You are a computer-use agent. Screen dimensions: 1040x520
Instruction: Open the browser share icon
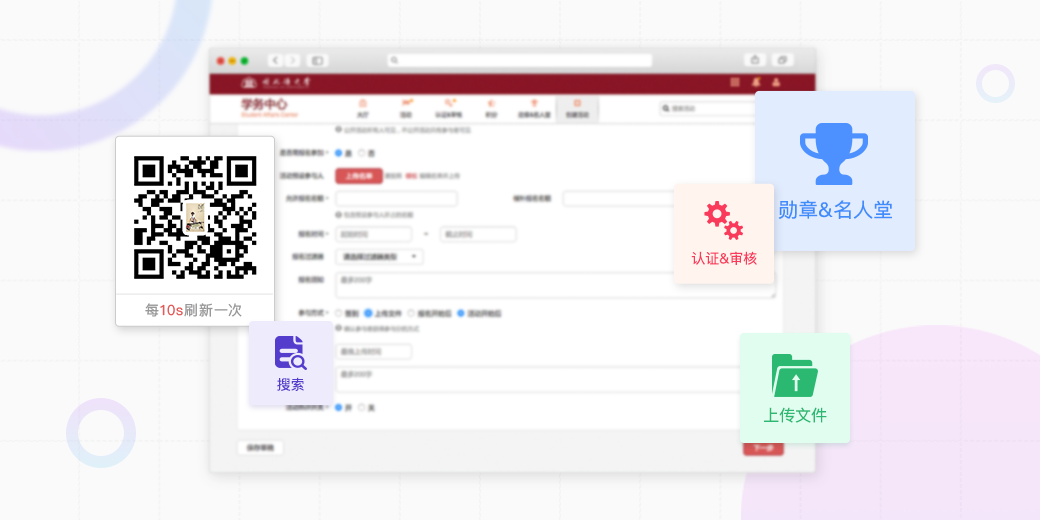point(755,60)
